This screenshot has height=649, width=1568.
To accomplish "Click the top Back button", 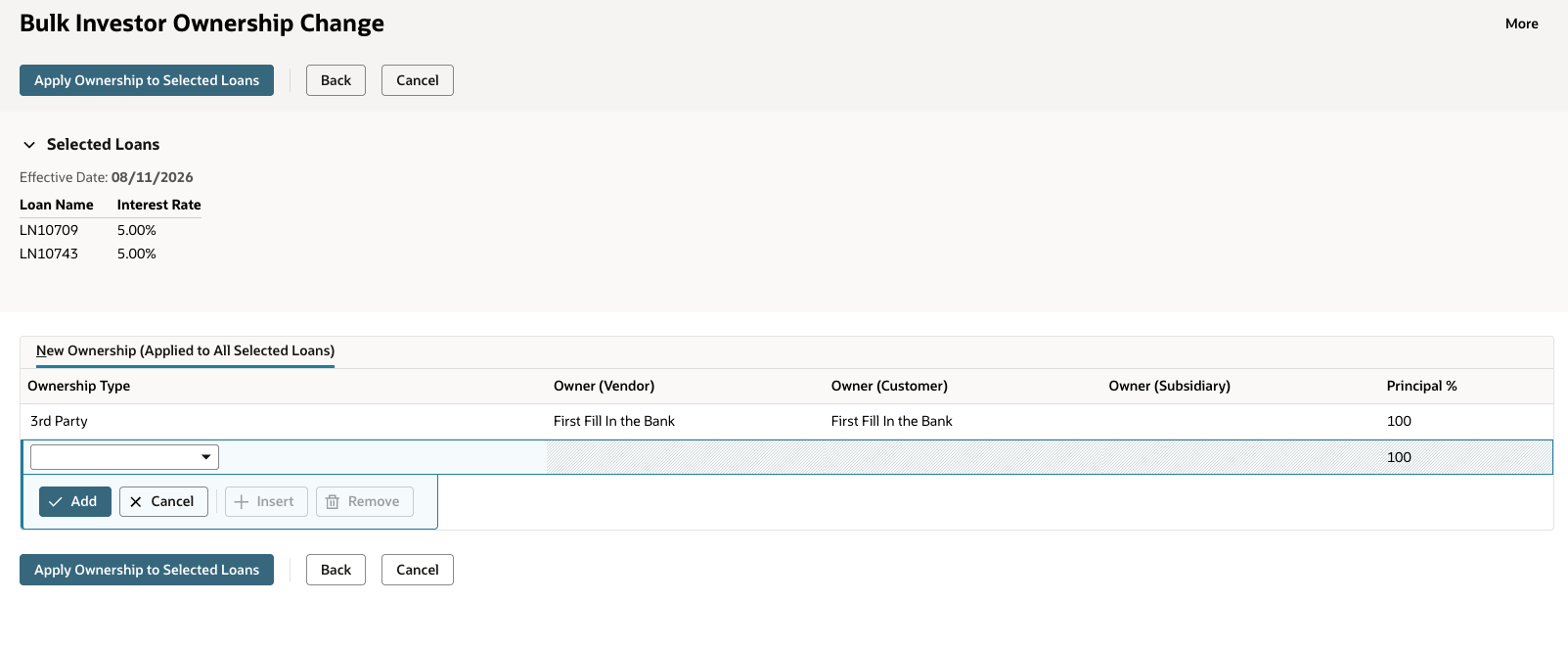I will (336, 80).
